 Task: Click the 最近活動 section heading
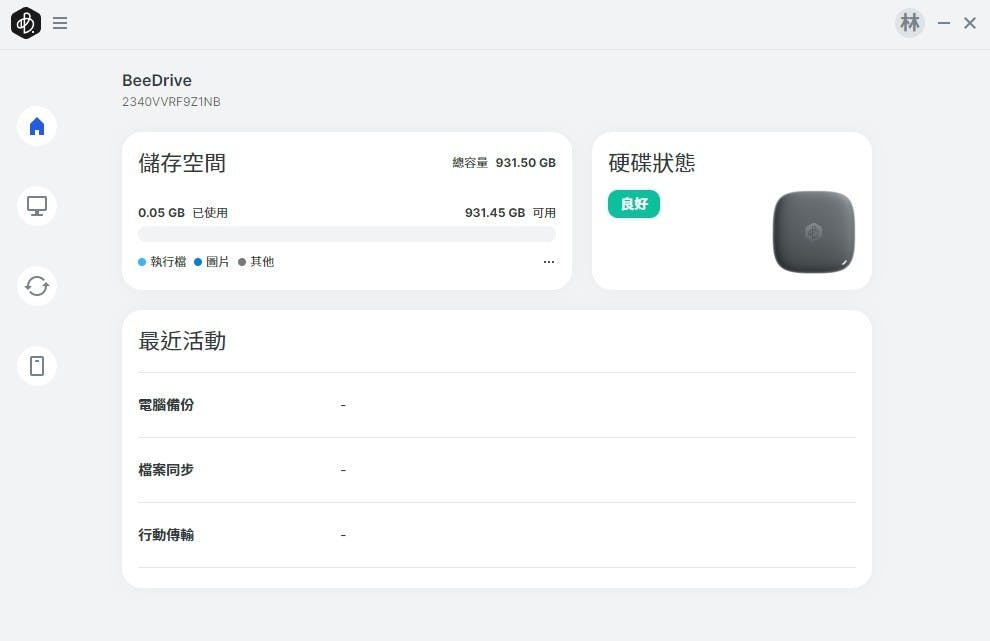pos(182,341)
